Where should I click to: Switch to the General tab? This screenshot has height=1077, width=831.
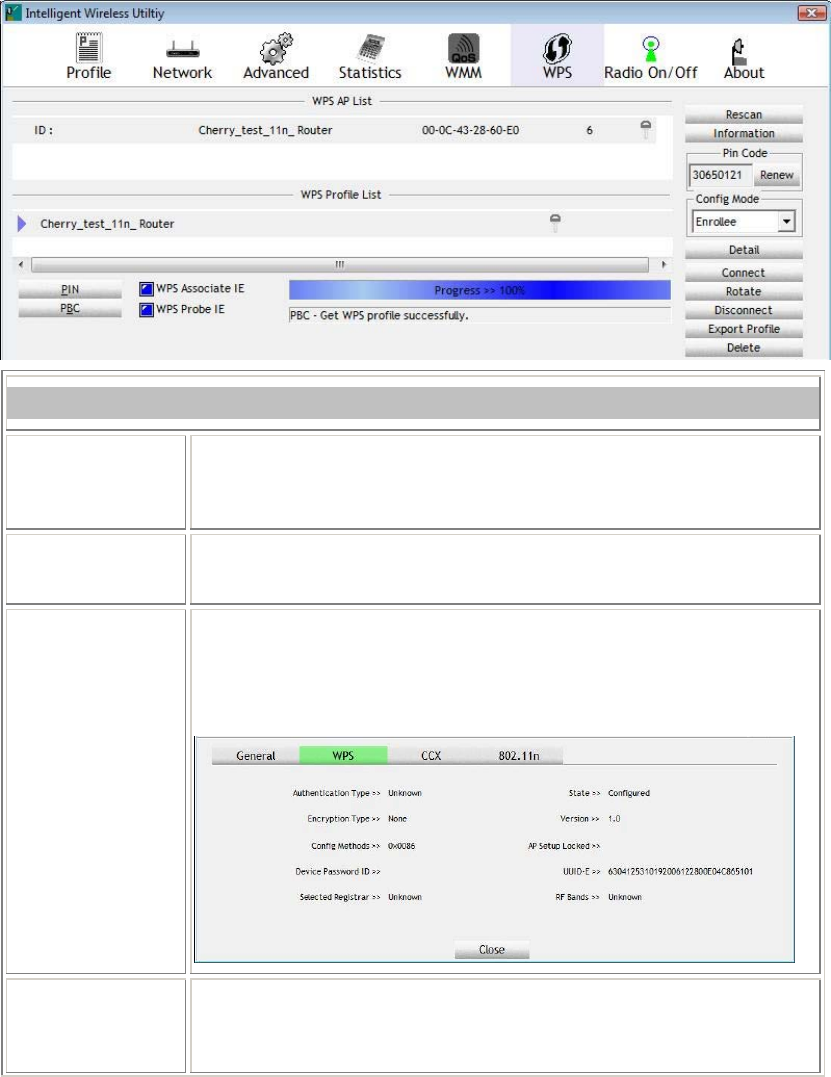coord(255,756)
